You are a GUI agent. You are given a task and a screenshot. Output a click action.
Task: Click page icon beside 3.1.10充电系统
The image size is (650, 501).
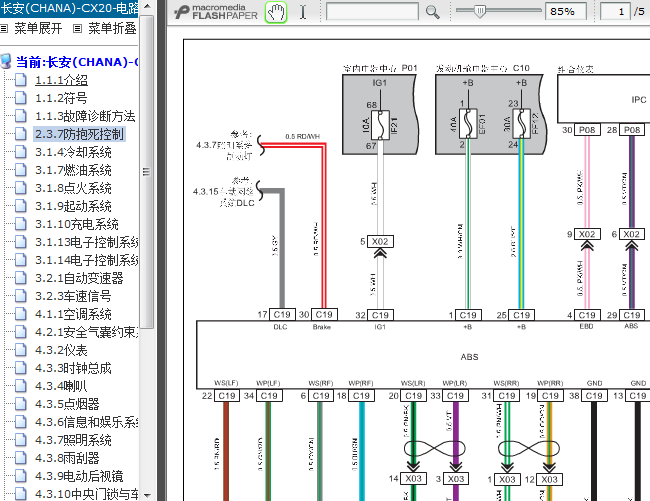tap(21, 224)
